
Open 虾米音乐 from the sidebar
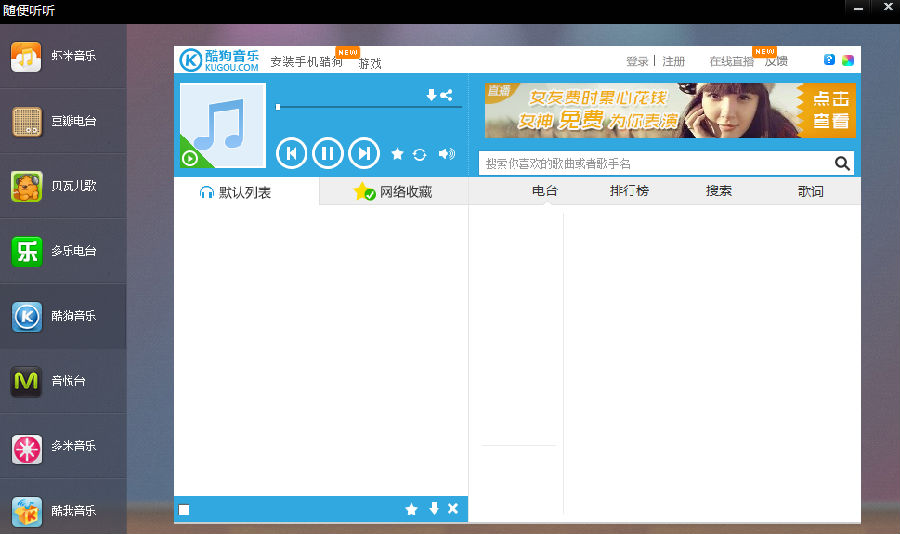tap(62, 57)
